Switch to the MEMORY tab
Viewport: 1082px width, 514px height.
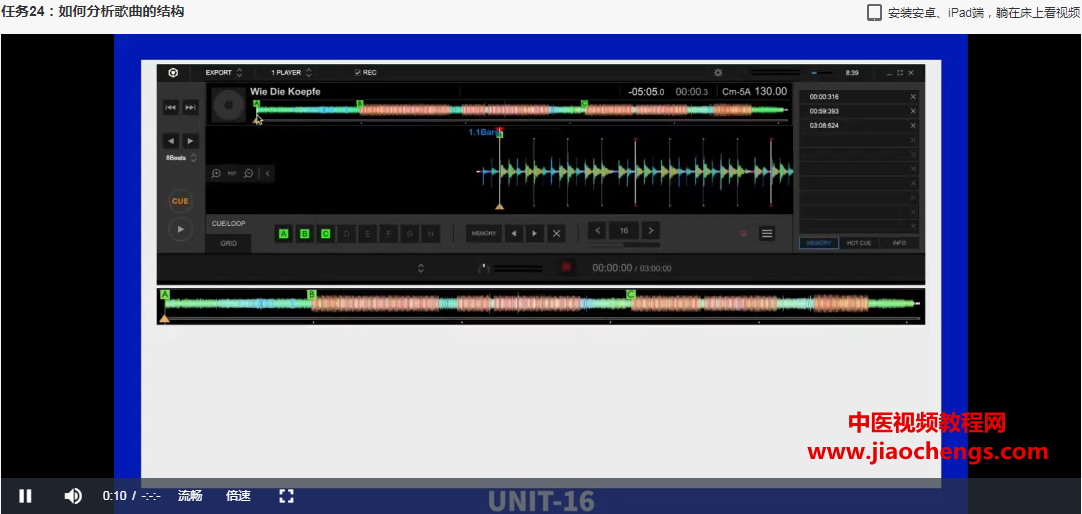pyautogui.click(x=819, y=243)
